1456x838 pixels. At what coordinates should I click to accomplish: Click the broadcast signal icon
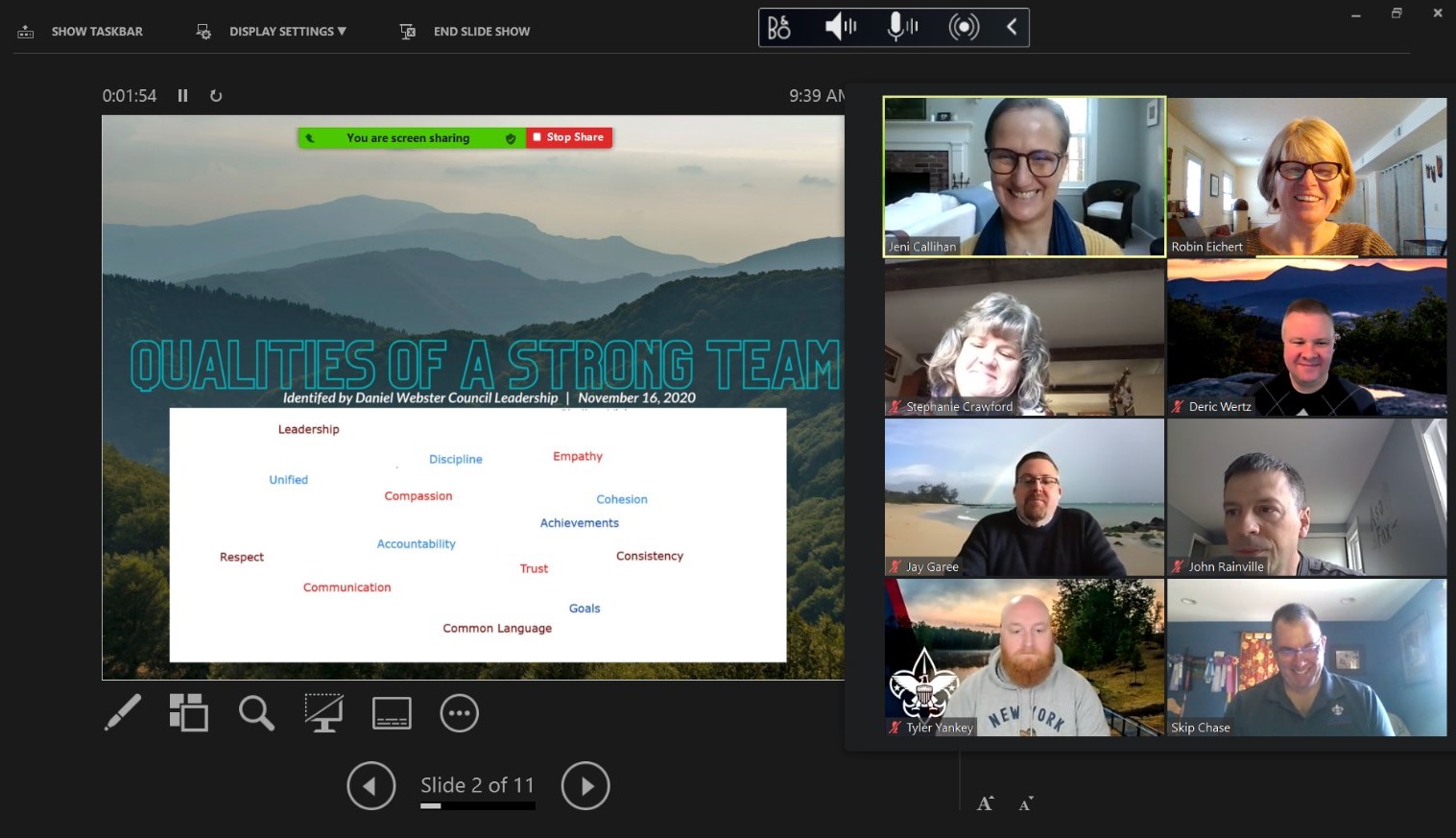tap(964, 27)
